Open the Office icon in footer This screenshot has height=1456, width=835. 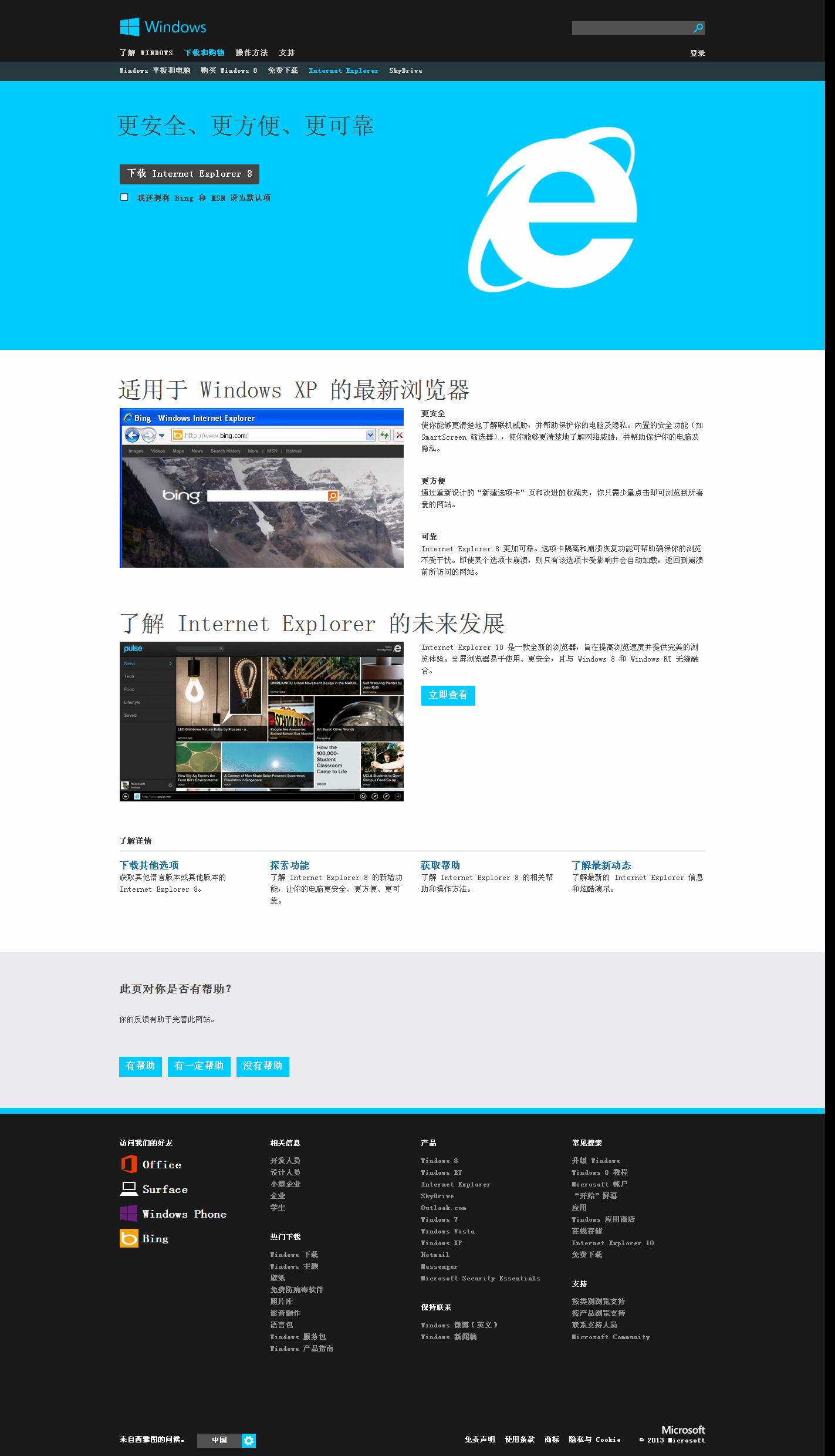coord(129,1164)
